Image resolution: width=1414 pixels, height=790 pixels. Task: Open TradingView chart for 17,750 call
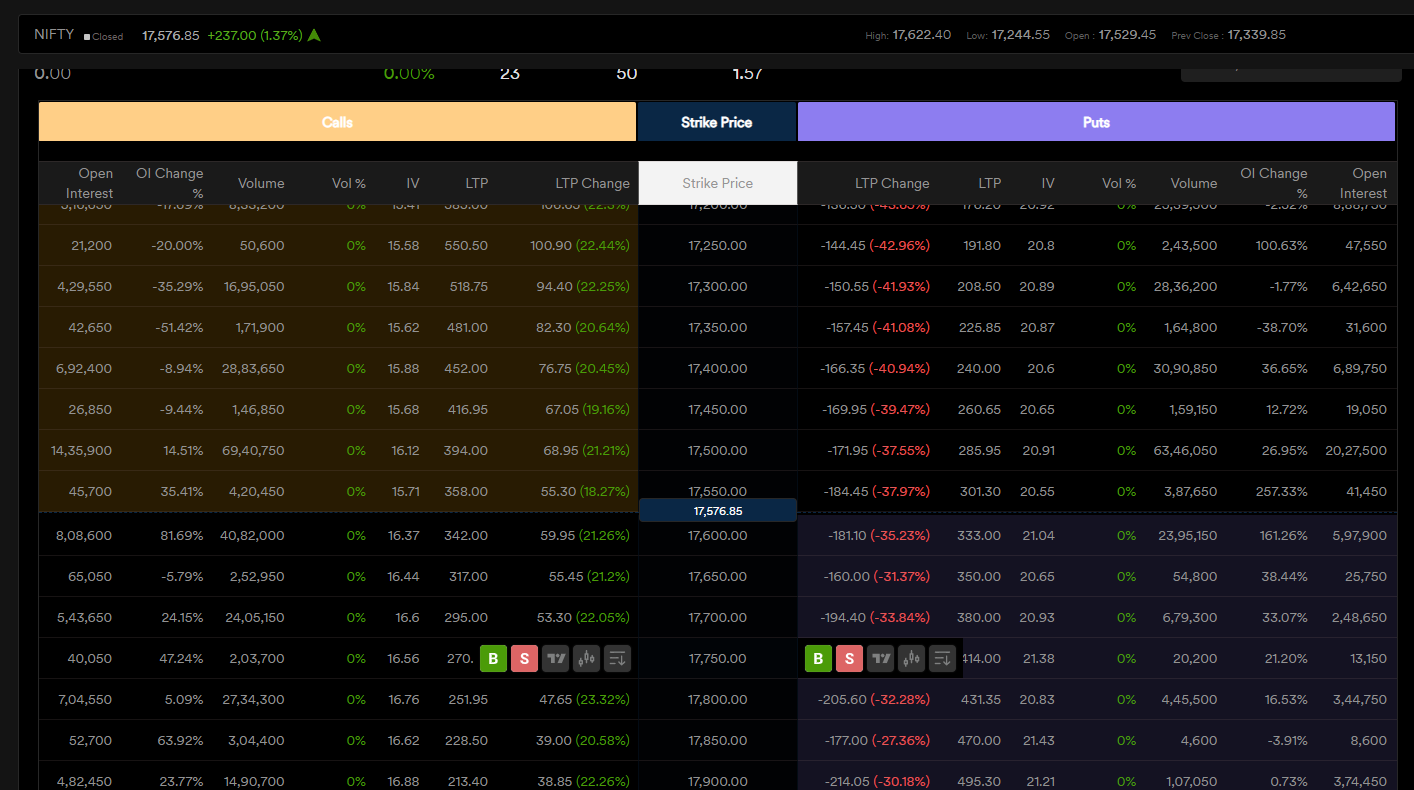(x=555, y=658)
